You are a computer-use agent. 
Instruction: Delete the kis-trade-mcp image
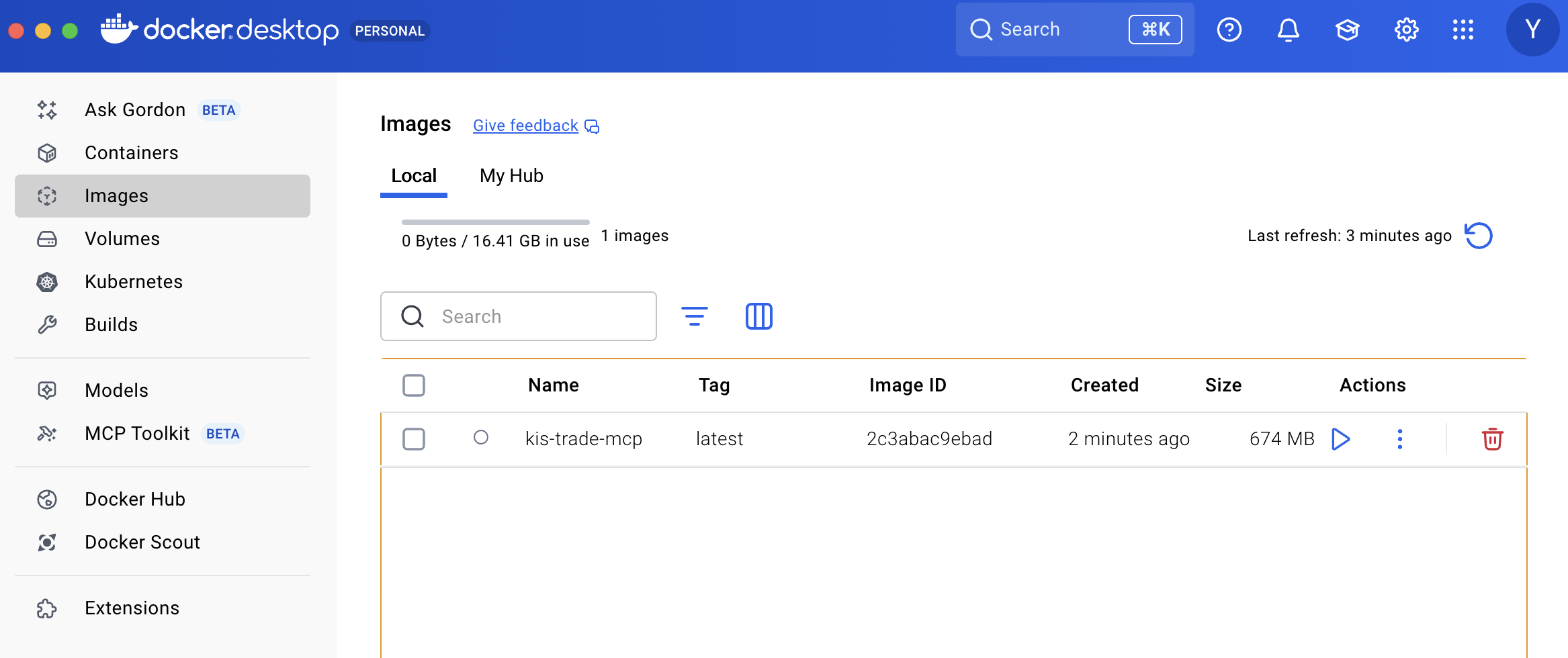click(1492, 439)
